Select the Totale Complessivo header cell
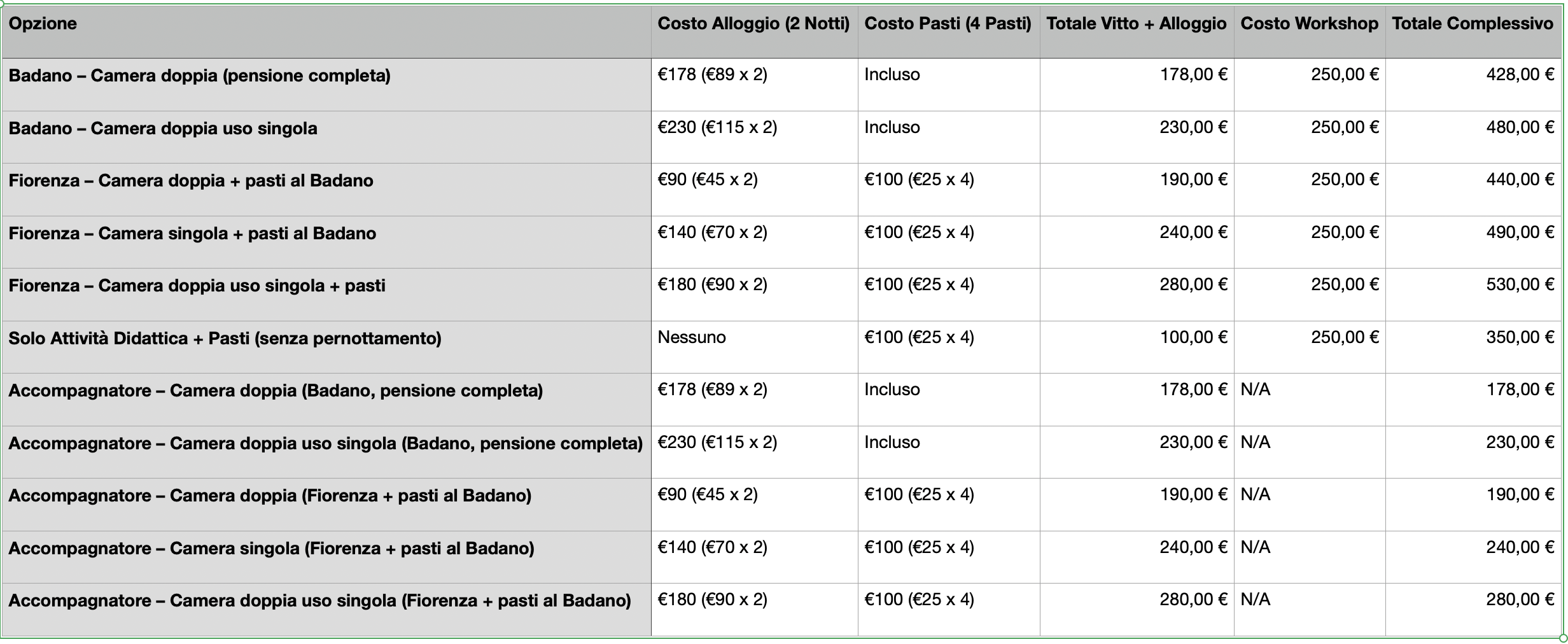1568x644 pixels. (x=1473, y=32)
